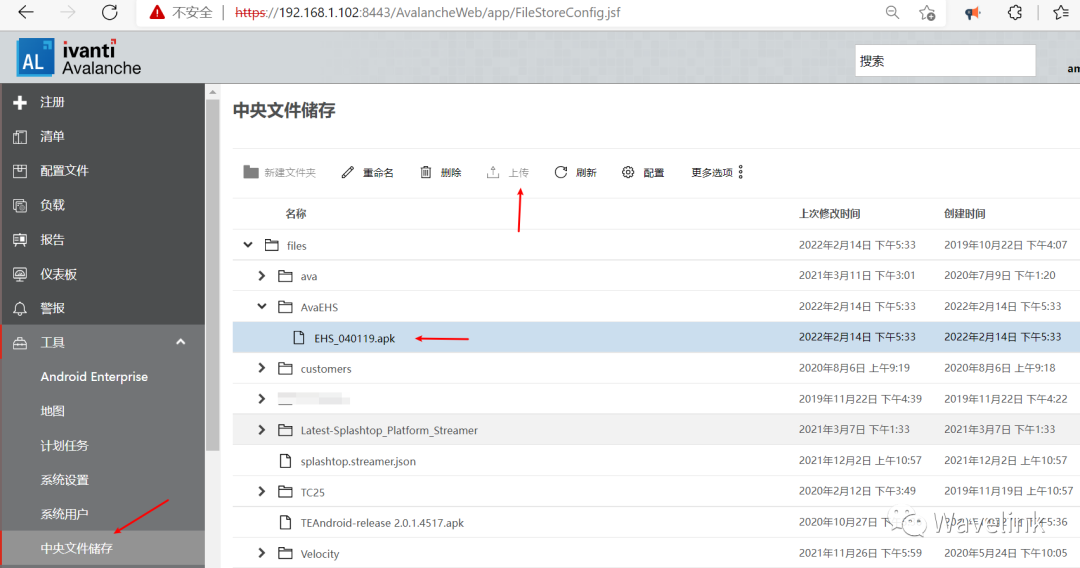Viewport: 1080px width, 568px height.
Task: Click the Delete (删除) trash icon
Action: coord(426,172)
